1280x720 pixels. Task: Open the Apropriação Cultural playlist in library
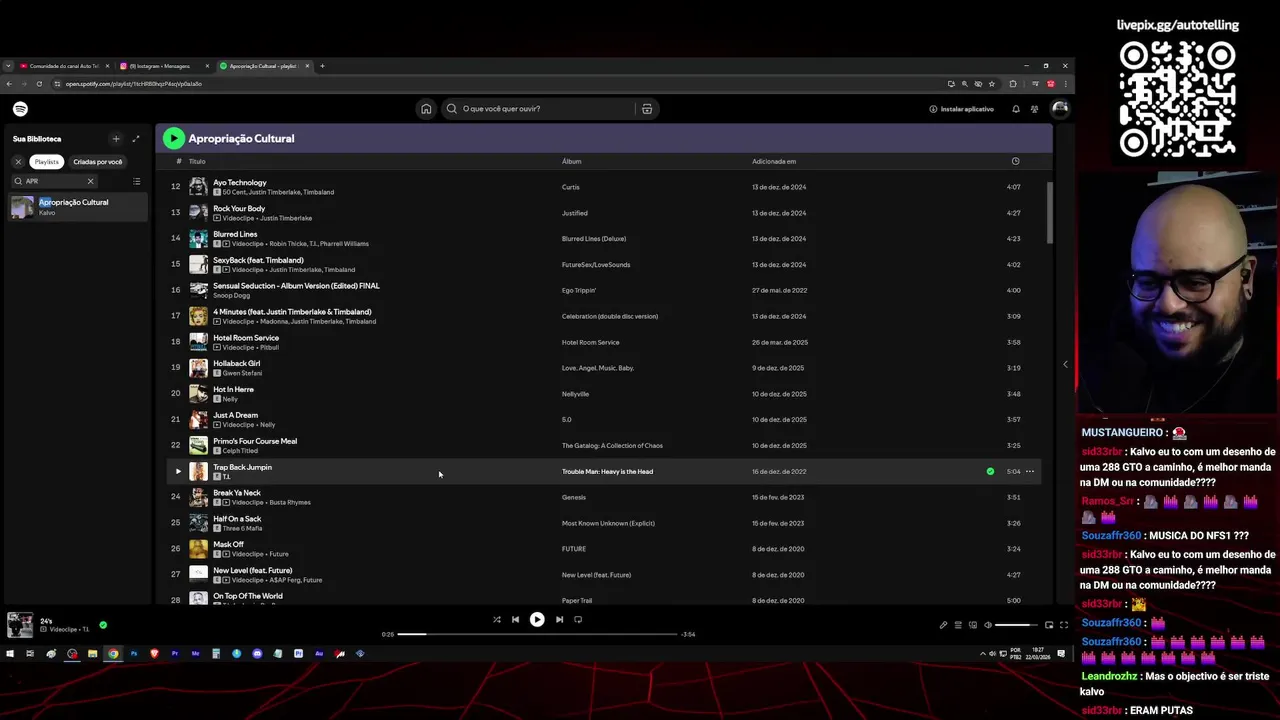pyautogui.click(x=78, y=206)
